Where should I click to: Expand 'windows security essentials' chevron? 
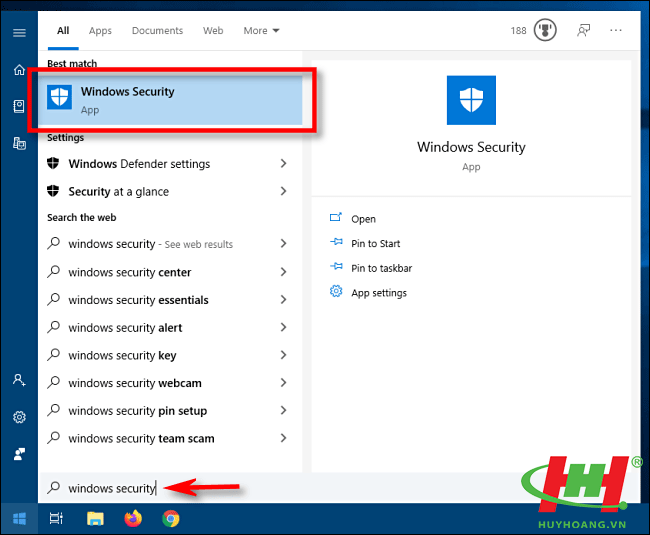(283, 299)
